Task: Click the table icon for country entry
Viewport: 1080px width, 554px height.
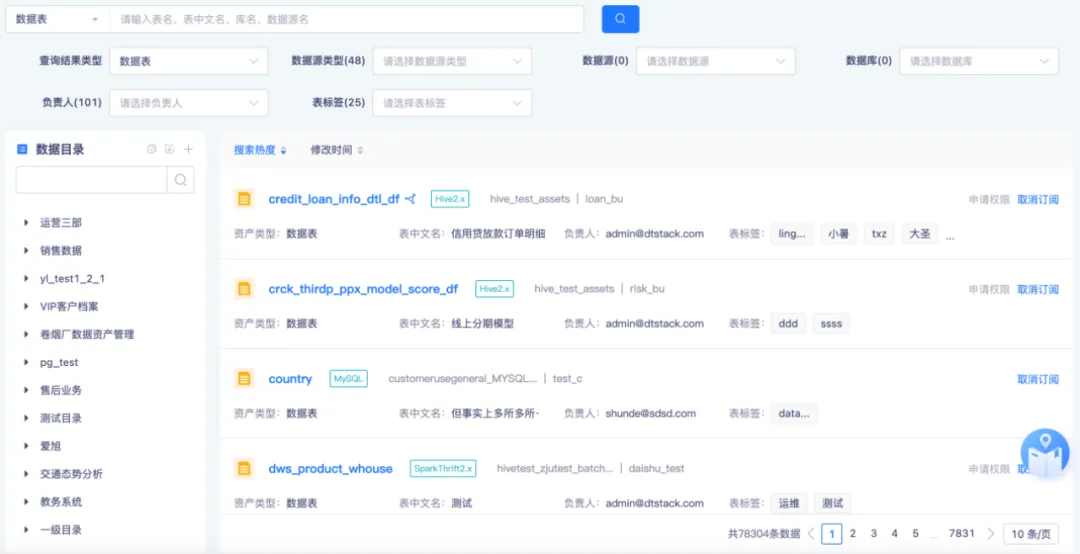Action: [x=243, y=379]
